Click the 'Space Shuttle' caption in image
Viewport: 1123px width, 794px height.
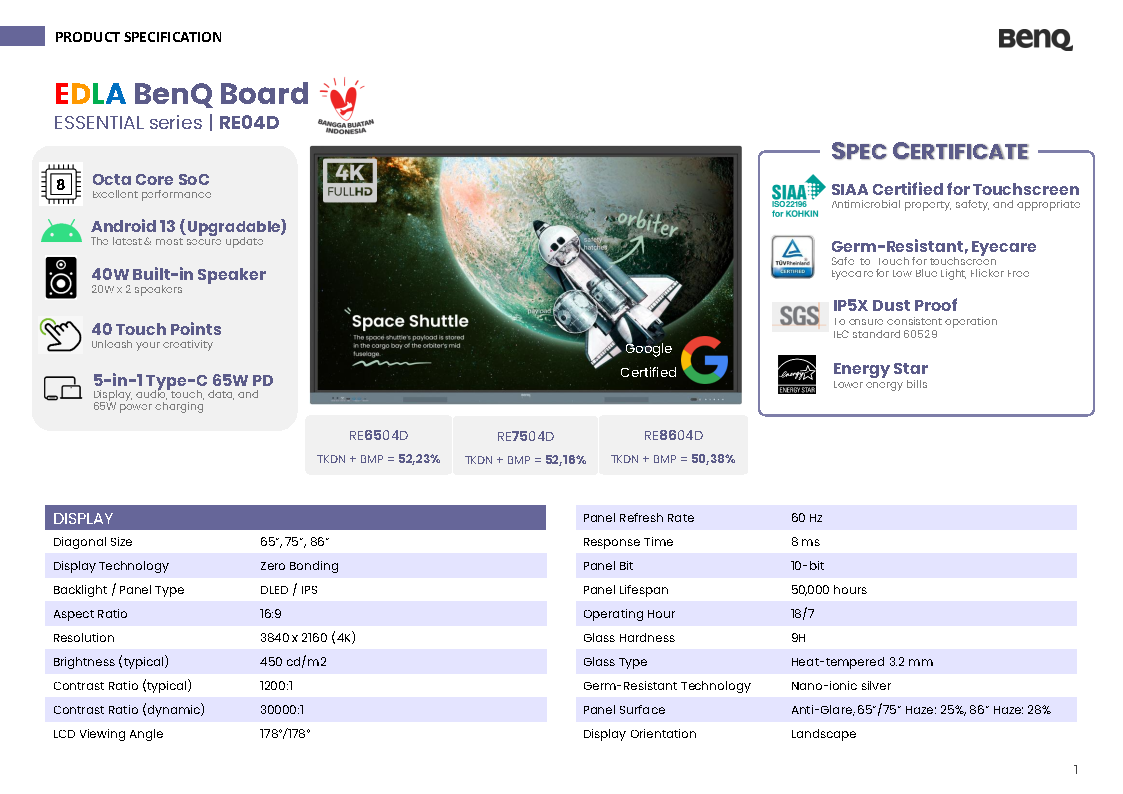pos(410,321)
